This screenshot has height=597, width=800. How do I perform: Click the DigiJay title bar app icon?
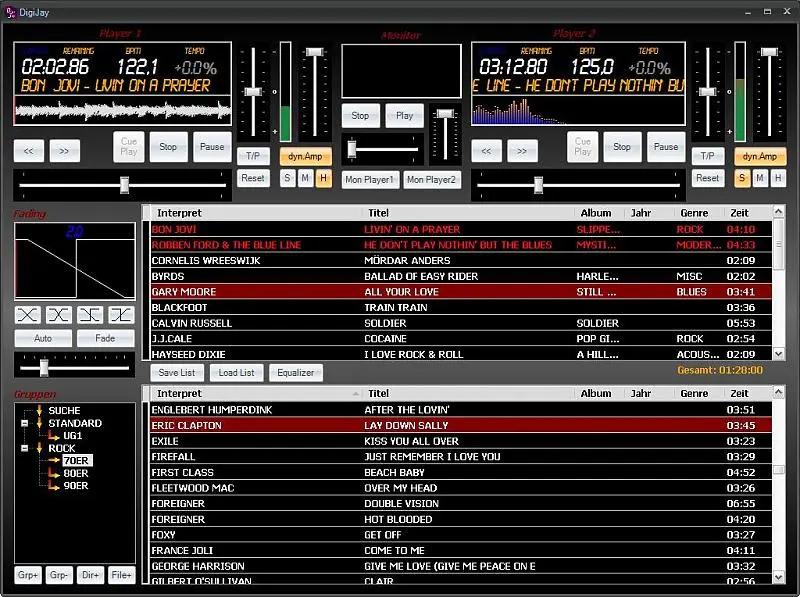click(12, 10)
